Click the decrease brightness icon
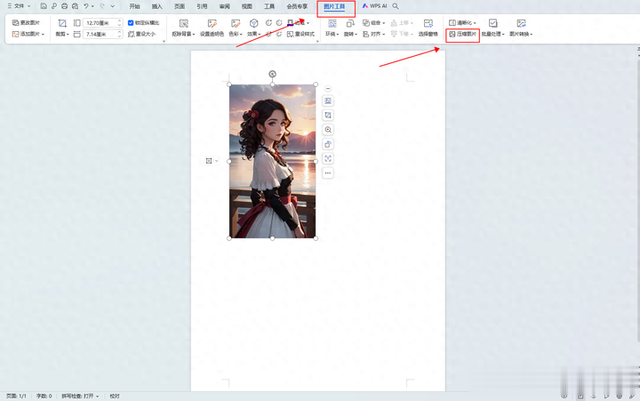Image resolution: width=640 pixels, height=401 pixels. point(279,34)
